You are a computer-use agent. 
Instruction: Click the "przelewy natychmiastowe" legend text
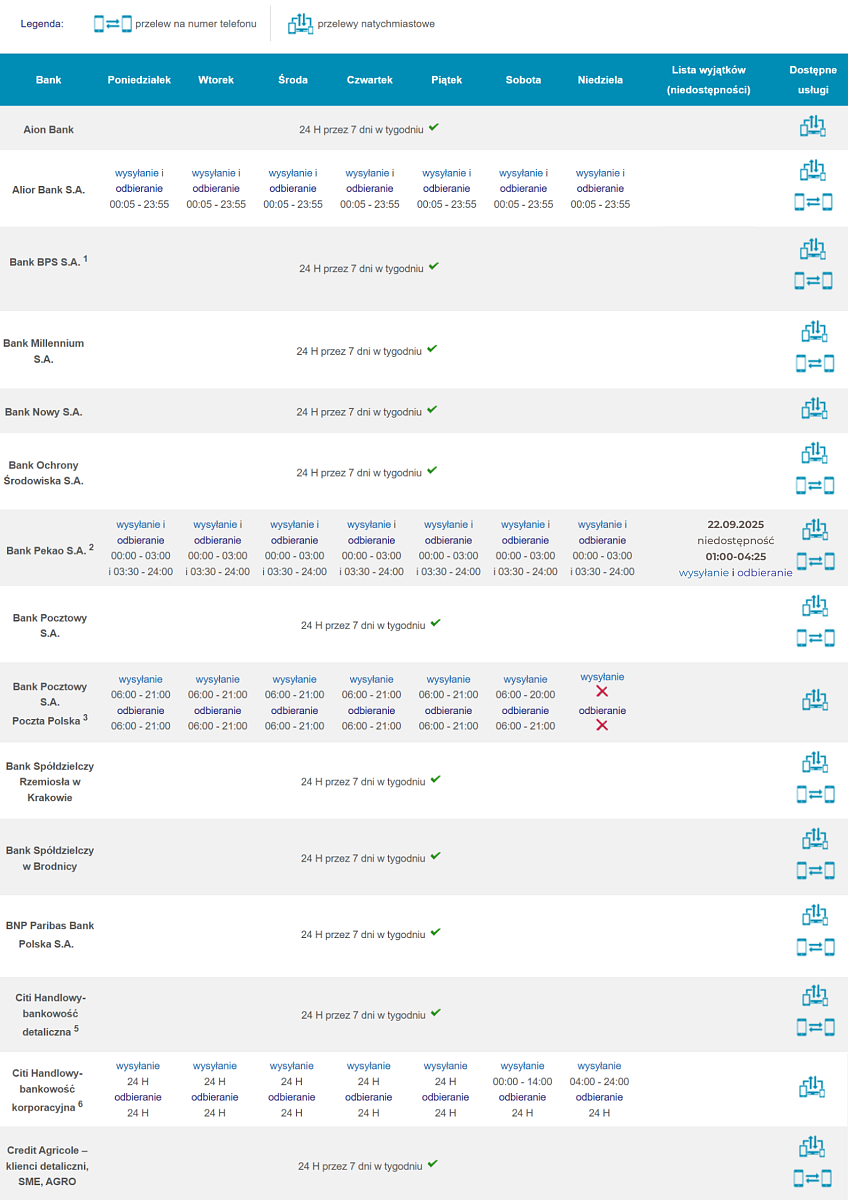pyautogui.click(x=376, y=23)
